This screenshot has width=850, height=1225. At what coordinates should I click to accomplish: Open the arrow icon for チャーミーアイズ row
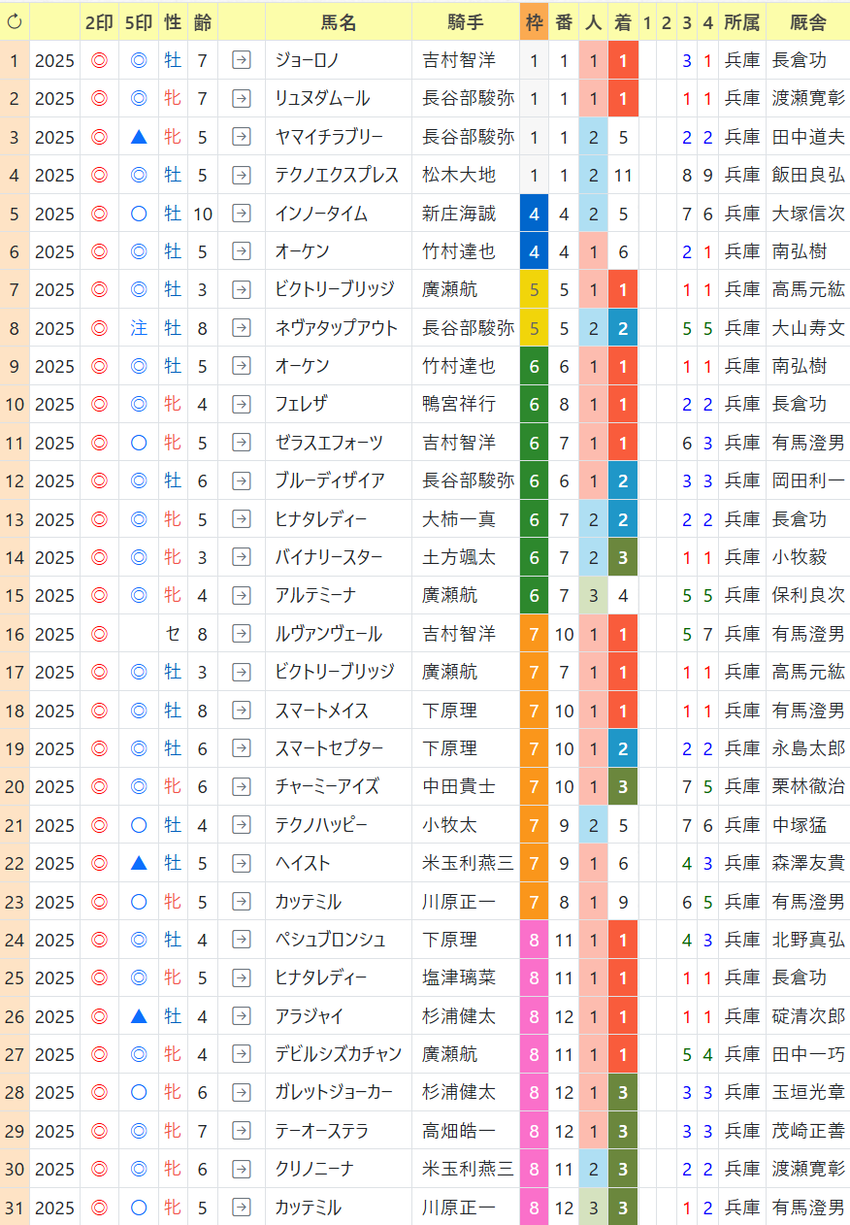[x=241, y=787]
